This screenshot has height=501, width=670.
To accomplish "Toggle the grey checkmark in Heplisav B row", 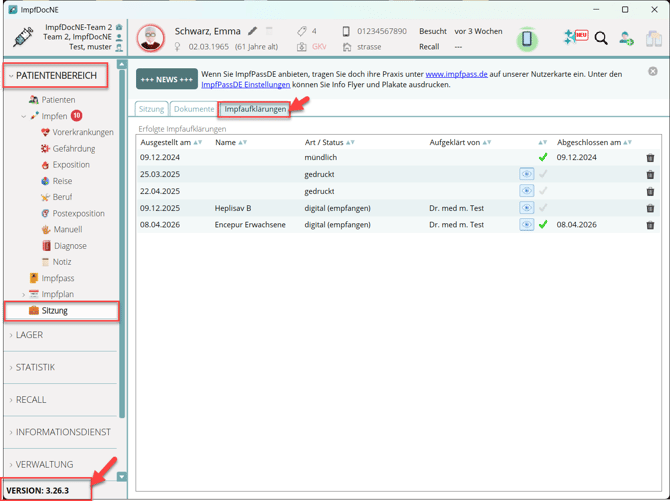I will tap(543, 208).
